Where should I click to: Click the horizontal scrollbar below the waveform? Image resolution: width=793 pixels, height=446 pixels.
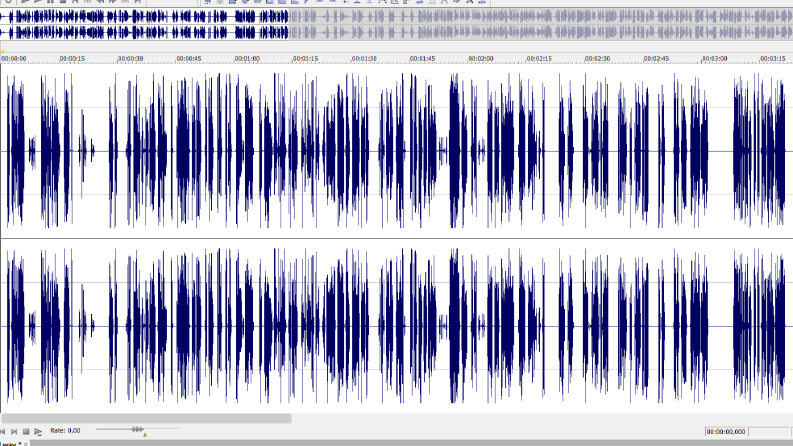[146, 418]
